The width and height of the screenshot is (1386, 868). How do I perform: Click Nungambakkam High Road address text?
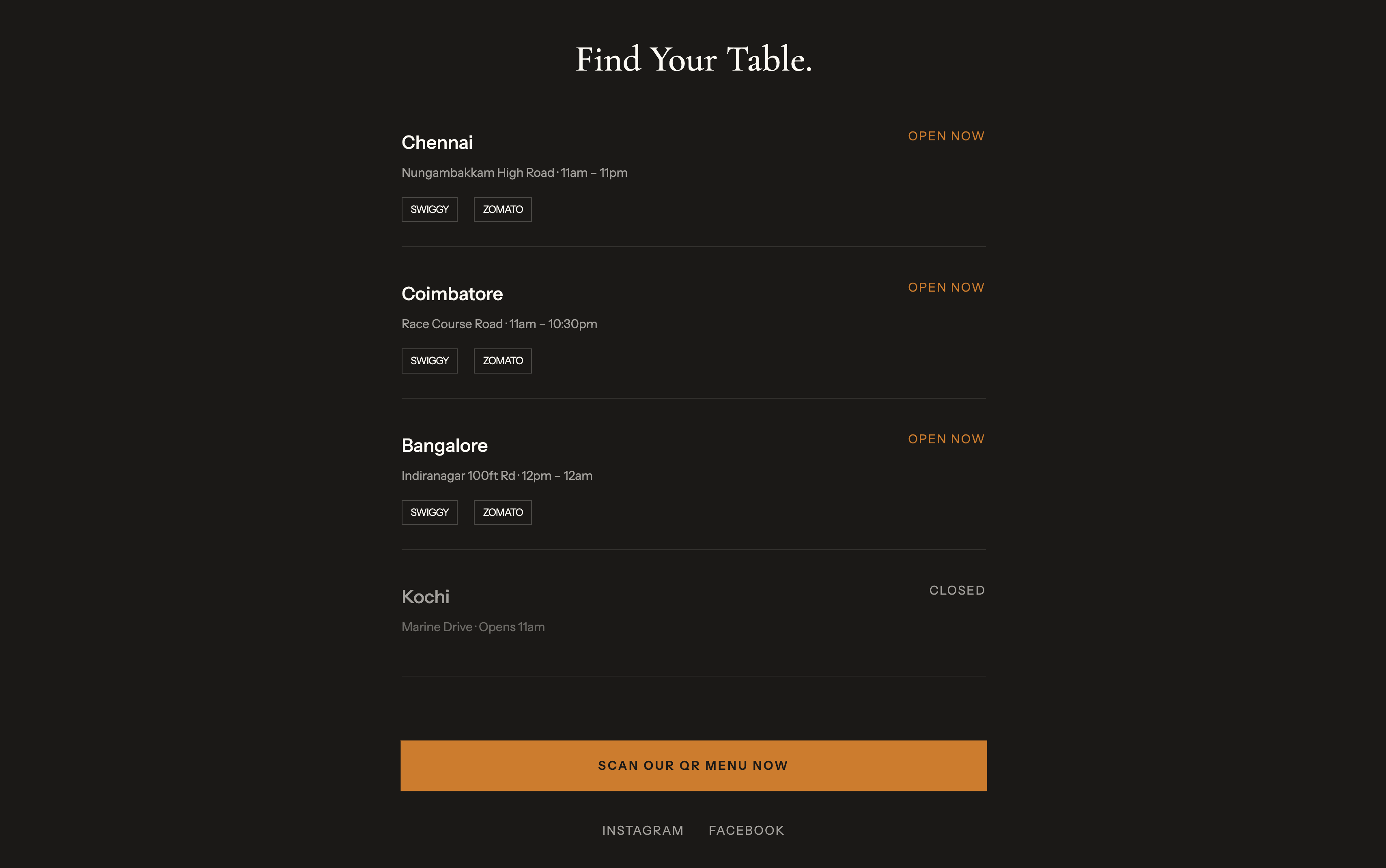pos(478,173)
